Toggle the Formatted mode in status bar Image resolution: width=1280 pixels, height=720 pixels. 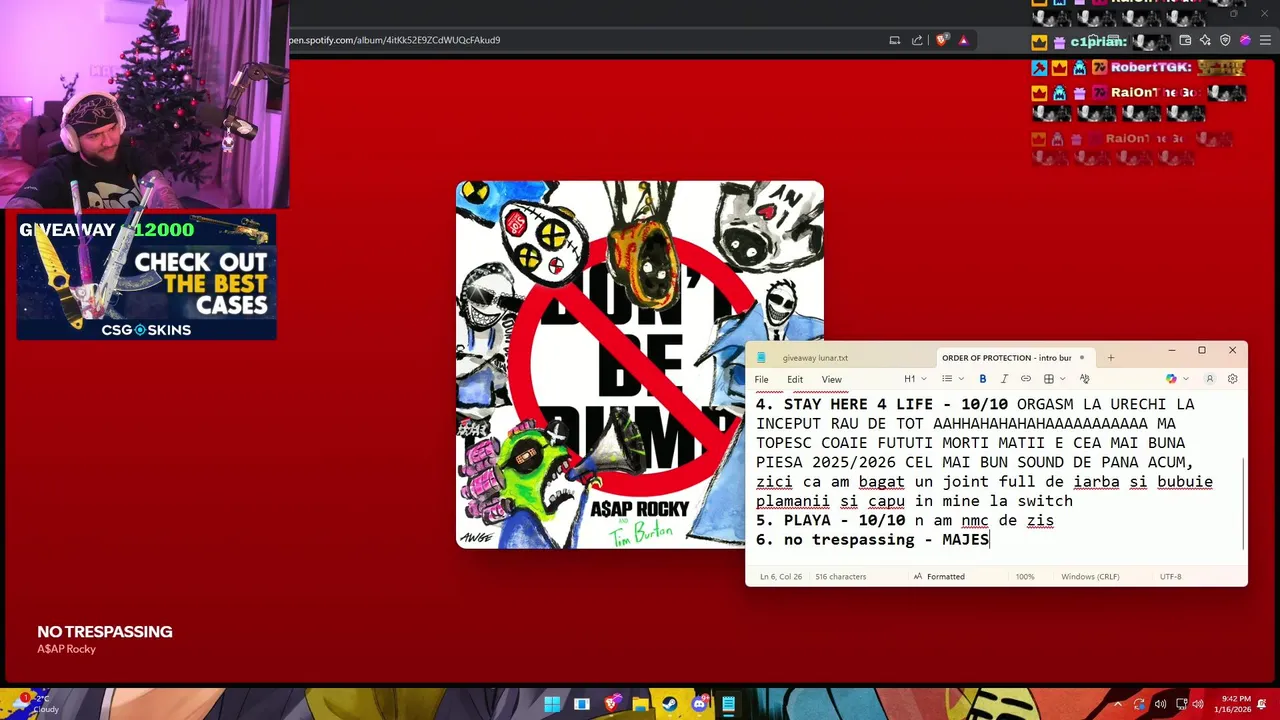tap(939, 577)
